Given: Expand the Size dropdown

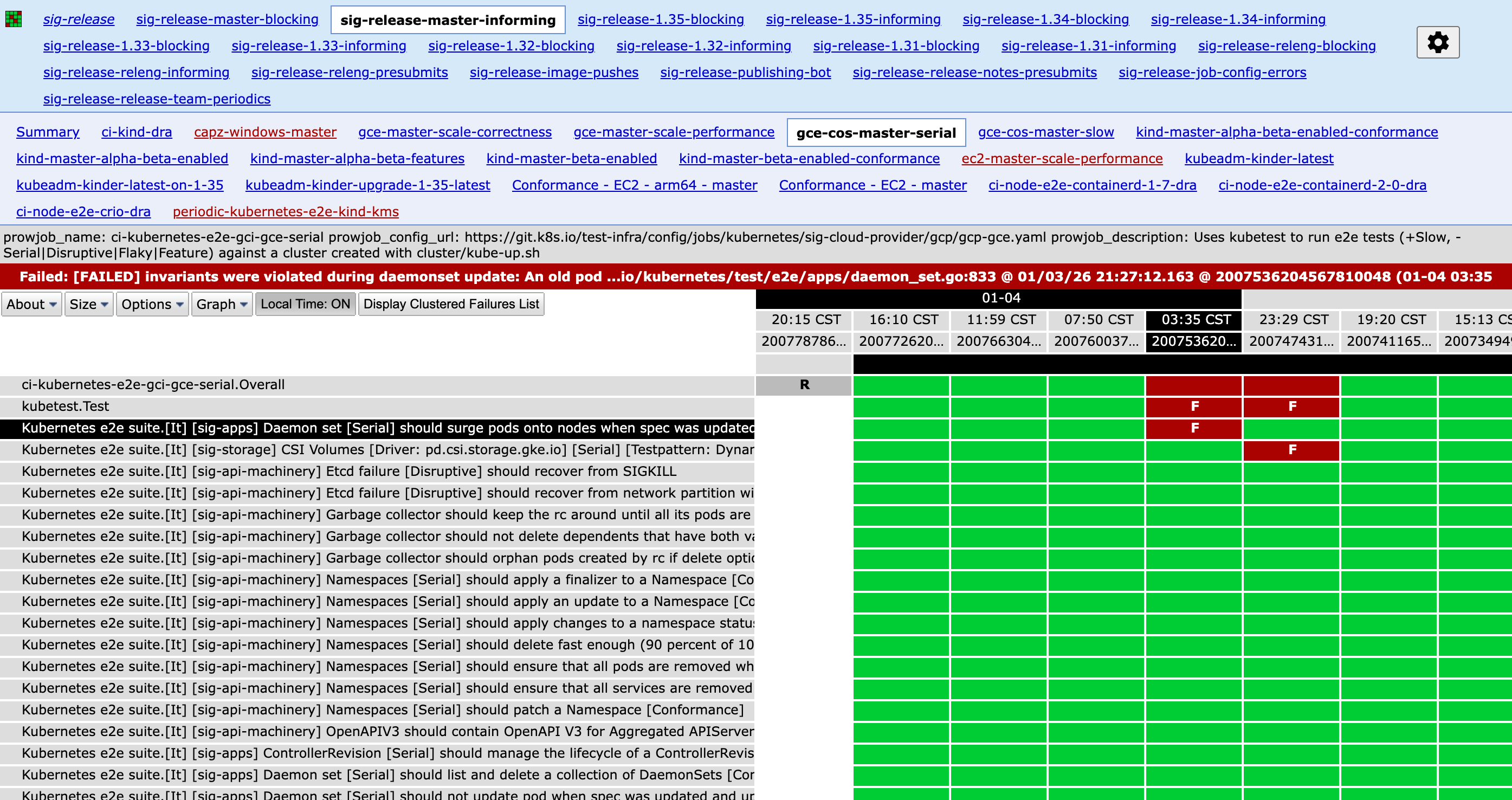Looking at the screenshot, I should [x=89, y=304].
